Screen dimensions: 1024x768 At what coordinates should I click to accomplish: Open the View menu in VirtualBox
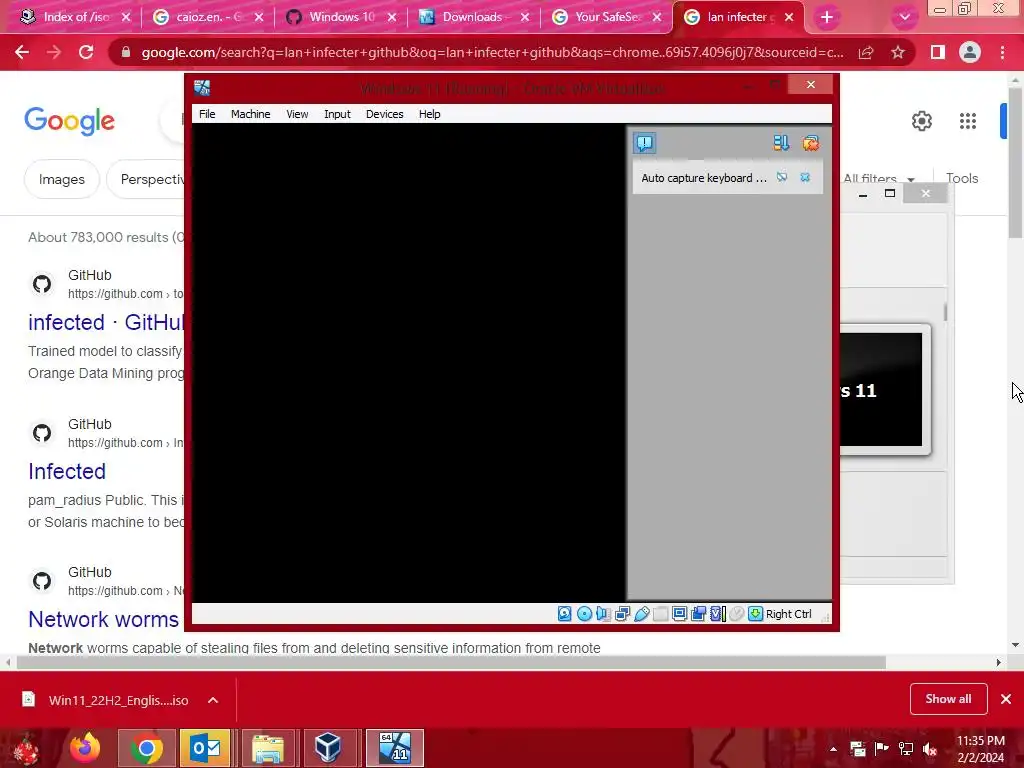297,114
